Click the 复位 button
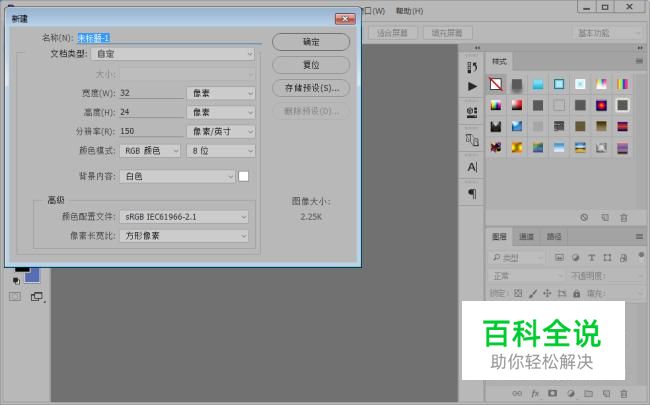This screenshot has height=405, width=650. [x=311, y=65]
